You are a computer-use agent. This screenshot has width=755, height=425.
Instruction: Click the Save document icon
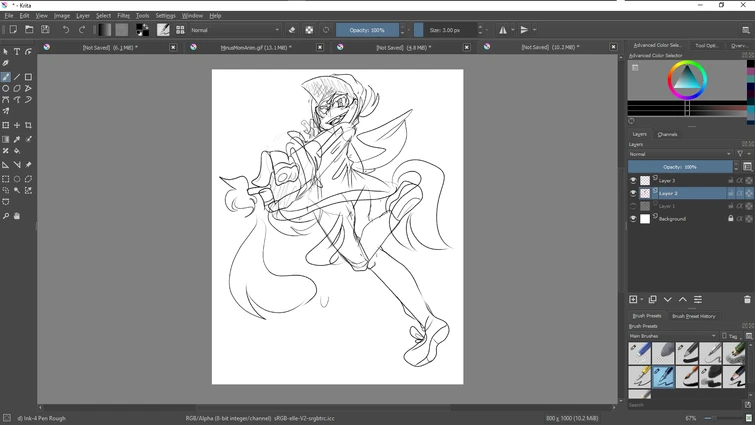[45, 30]
